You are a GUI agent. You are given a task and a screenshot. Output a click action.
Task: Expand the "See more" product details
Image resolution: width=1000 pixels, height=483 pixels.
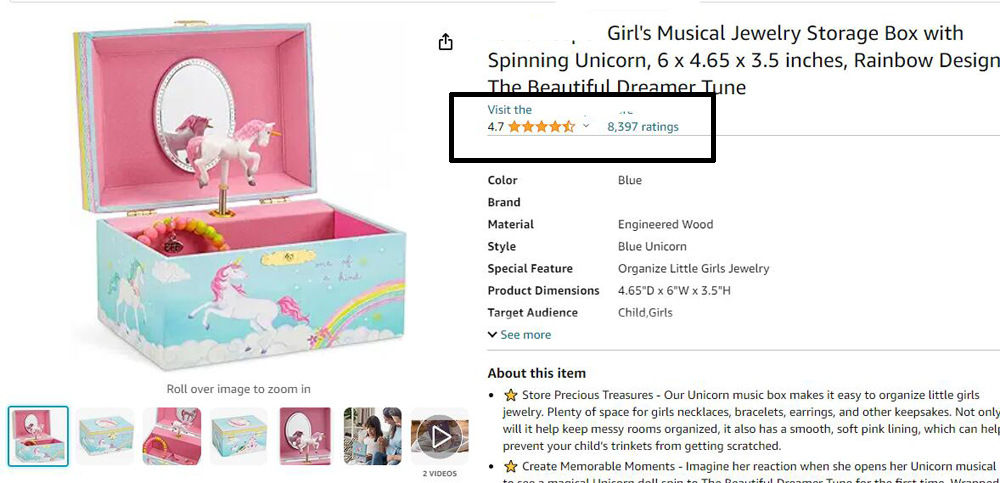tap(519, 335)
